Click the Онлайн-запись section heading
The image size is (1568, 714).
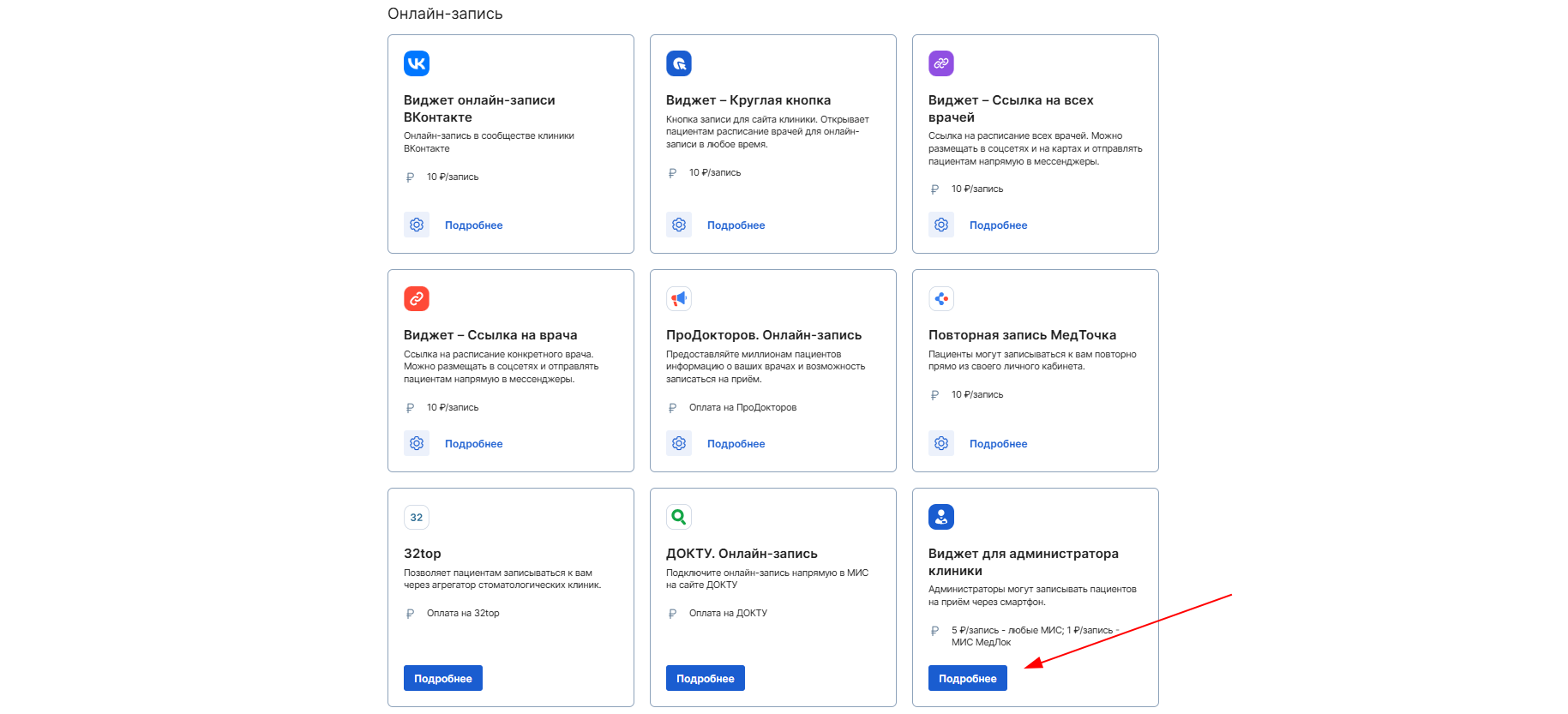(x=445, y=14)
